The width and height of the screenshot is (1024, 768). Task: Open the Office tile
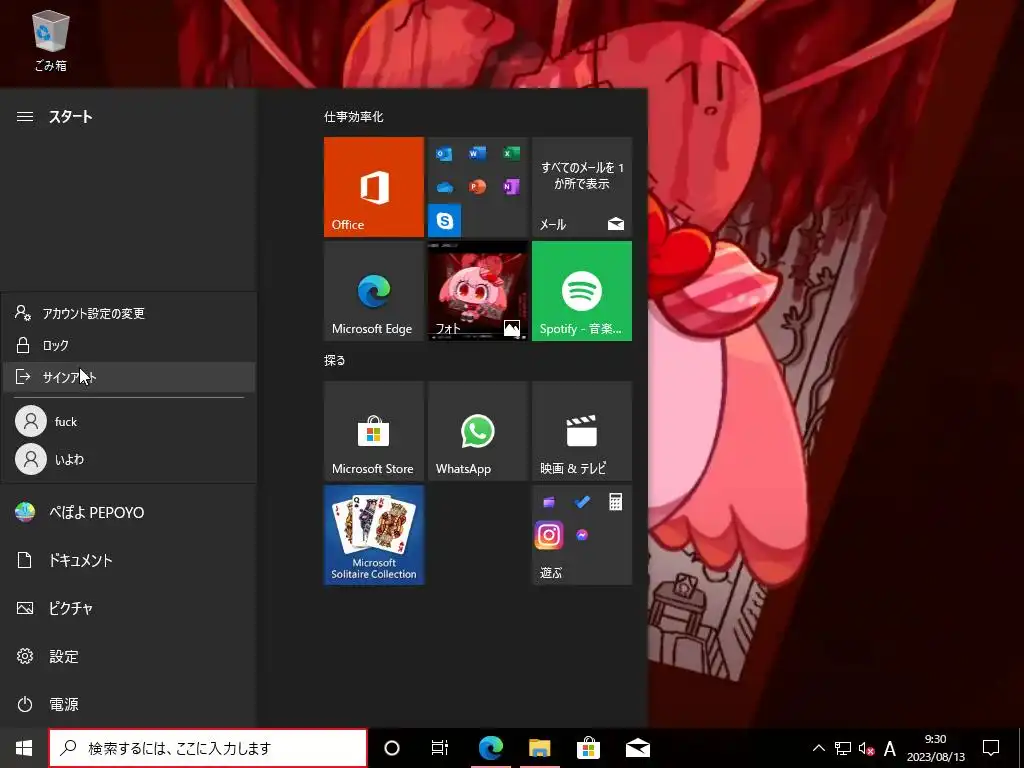(x=374, y=187)
